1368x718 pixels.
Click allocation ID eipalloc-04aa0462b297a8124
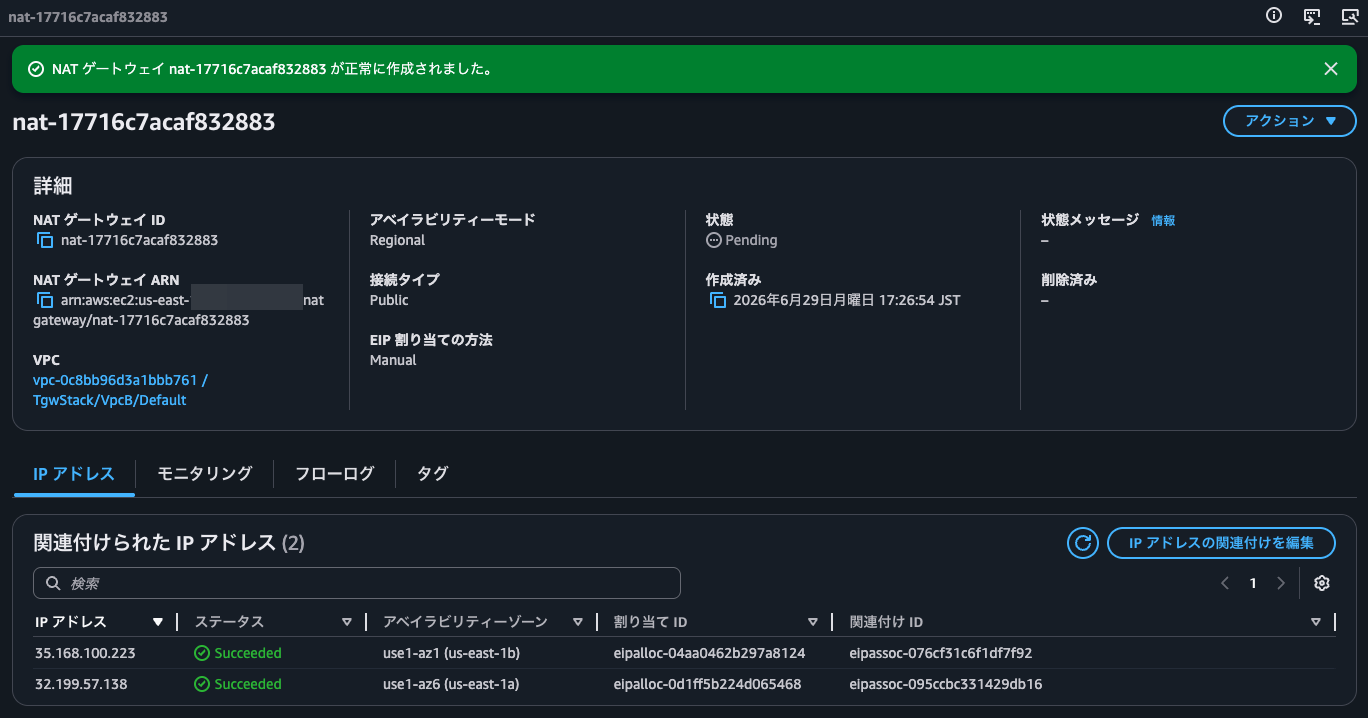point(709,653)
